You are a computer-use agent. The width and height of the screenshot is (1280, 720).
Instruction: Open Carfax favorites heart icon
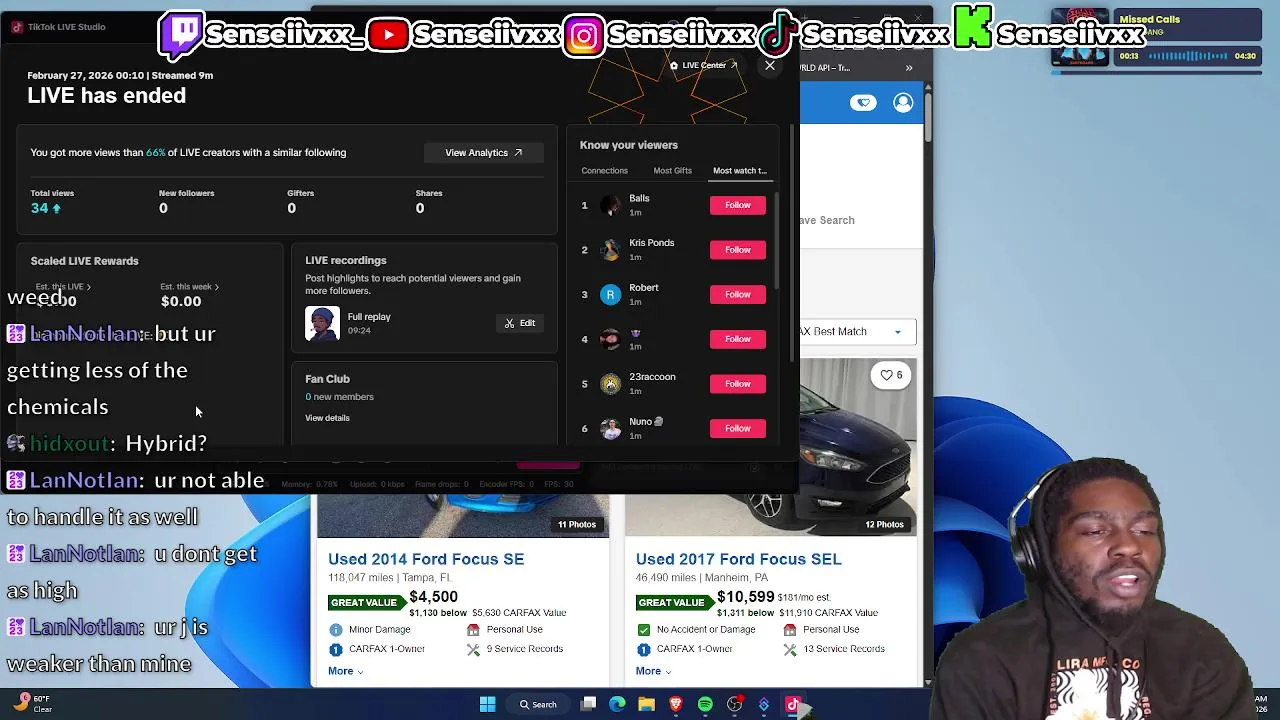[863, 103]
